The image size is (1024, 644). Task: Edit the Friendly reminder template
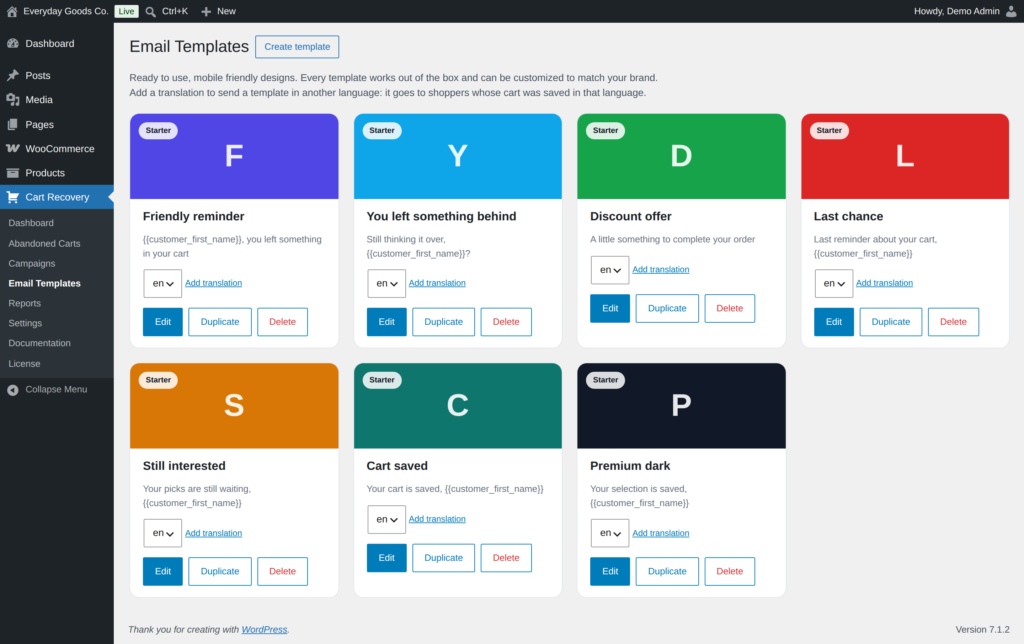tap(163, 321)
